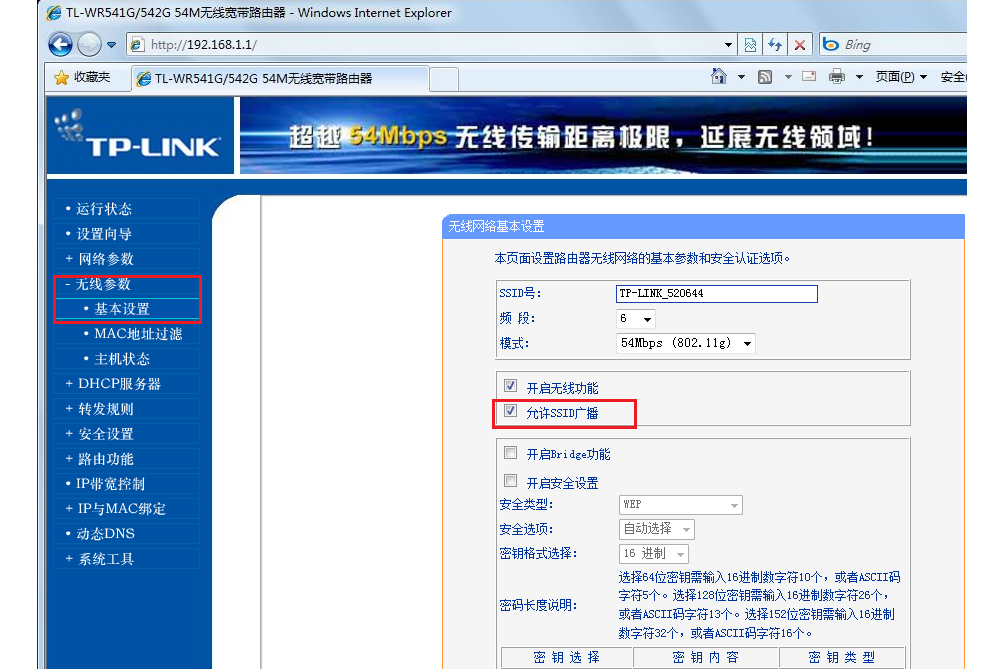The image size is (1004, 669).
Task: Click the 无线网络基本设置 panel title
Action: coord(496,227)
